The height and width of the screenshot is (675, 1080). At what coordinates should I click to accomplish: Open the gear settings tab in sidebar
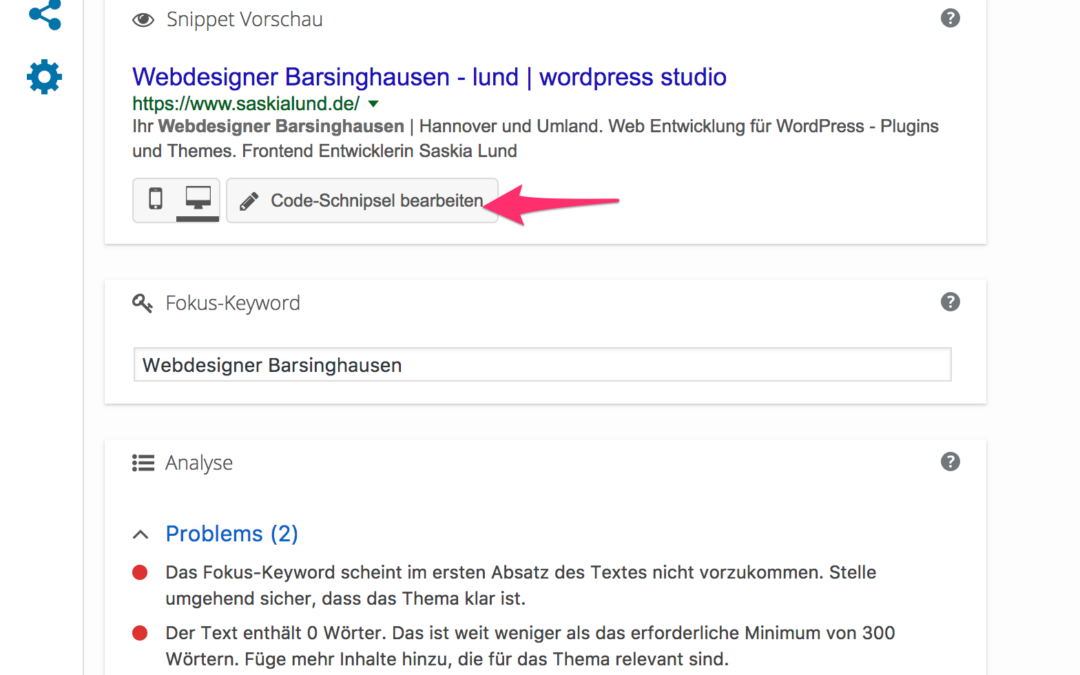coord(45,77)
